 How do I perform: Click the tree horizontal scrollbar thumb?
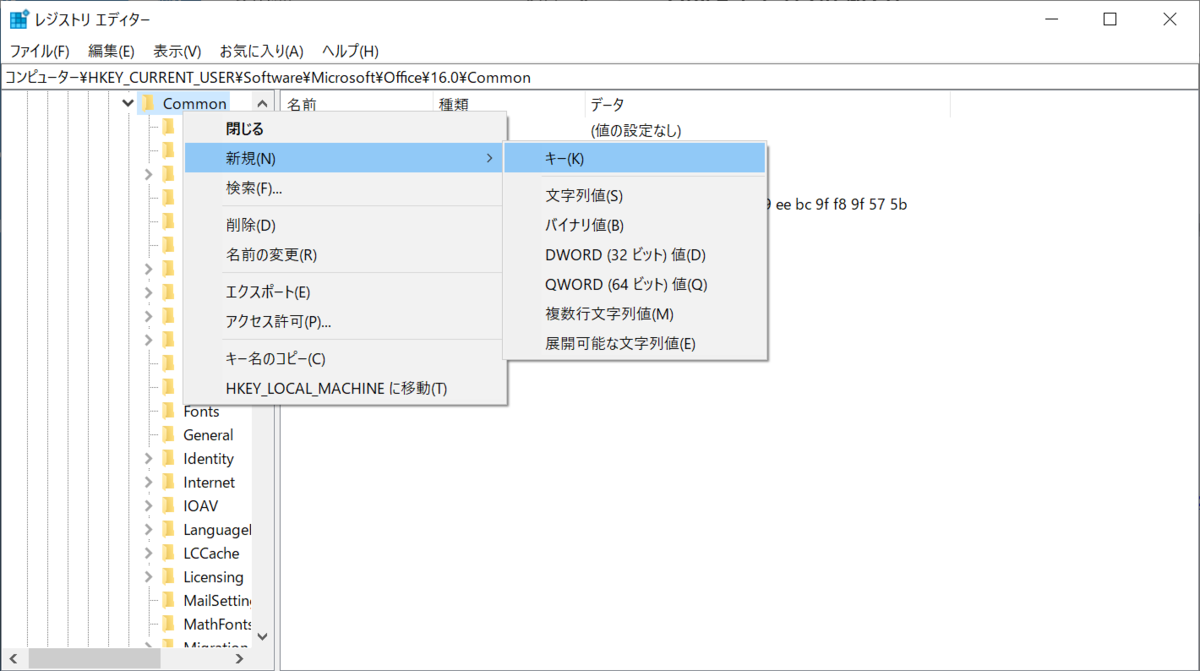(92, 660)
